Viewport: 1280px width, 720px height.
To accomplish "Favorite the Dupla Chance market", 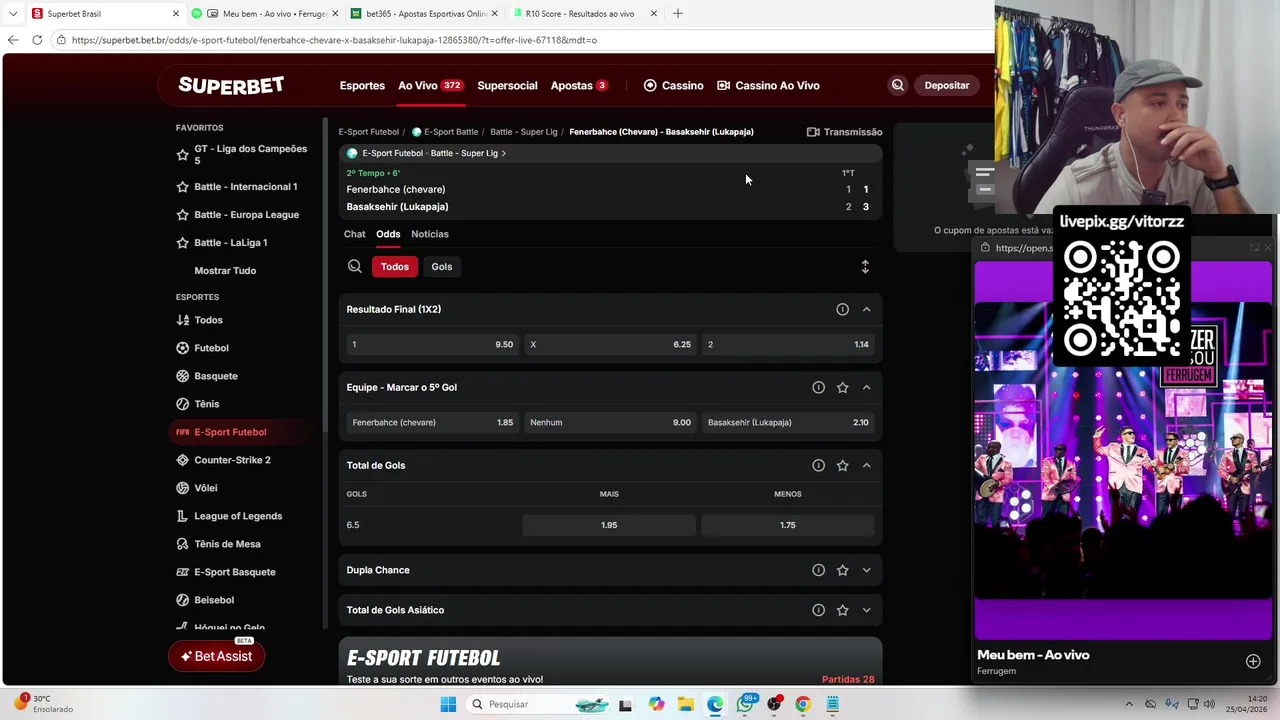I will 842,570.
